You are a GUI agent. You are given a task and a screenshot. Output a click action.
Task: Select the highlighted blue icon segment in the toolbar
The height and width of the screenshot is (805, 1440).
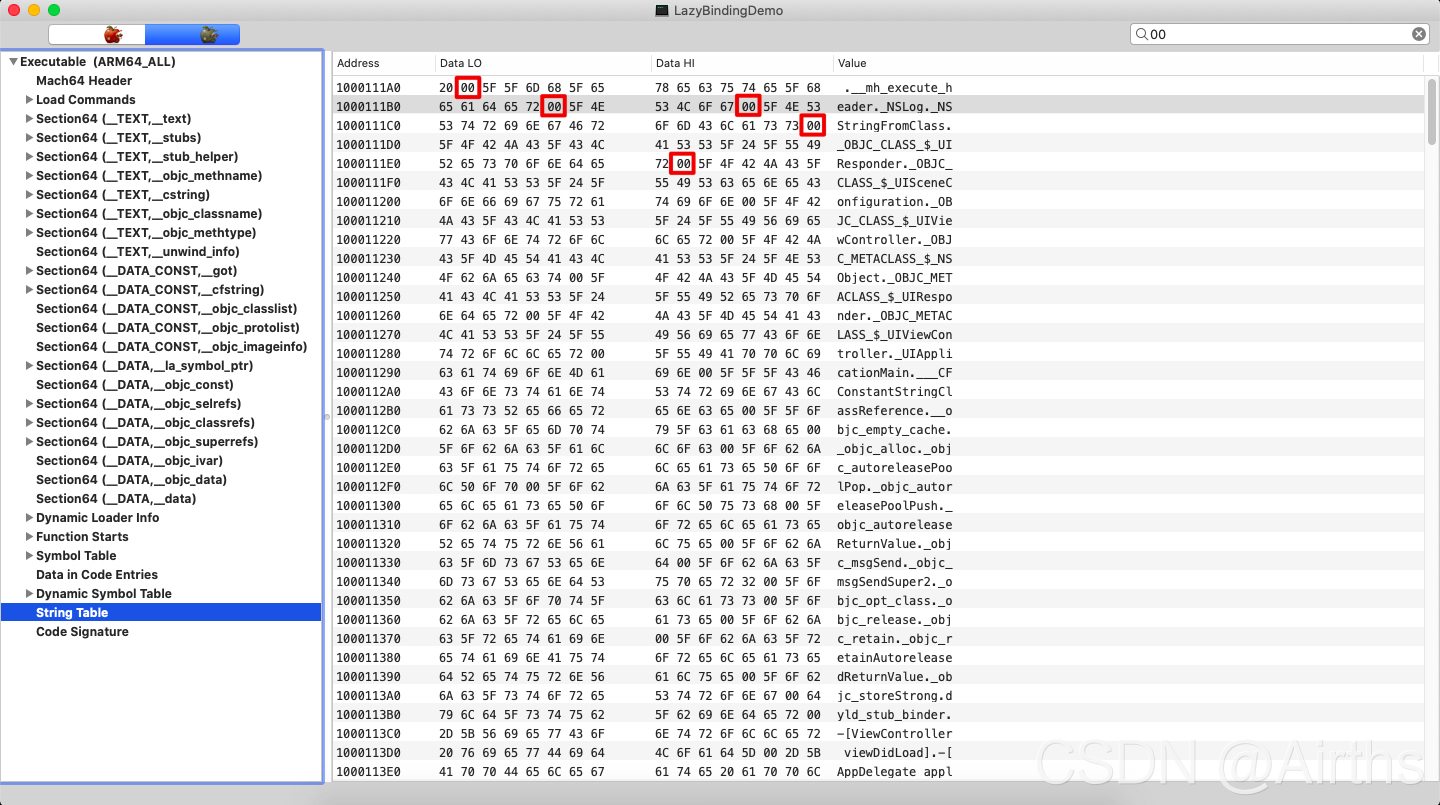(192, 35)
